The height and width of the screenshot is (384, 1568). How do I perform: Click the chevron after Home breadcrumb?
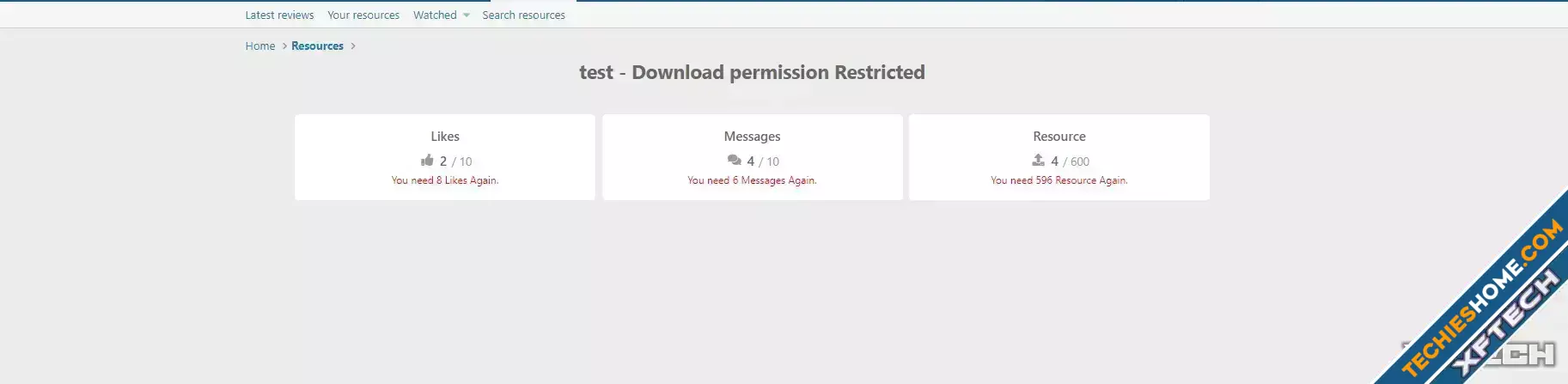(284, 46)
